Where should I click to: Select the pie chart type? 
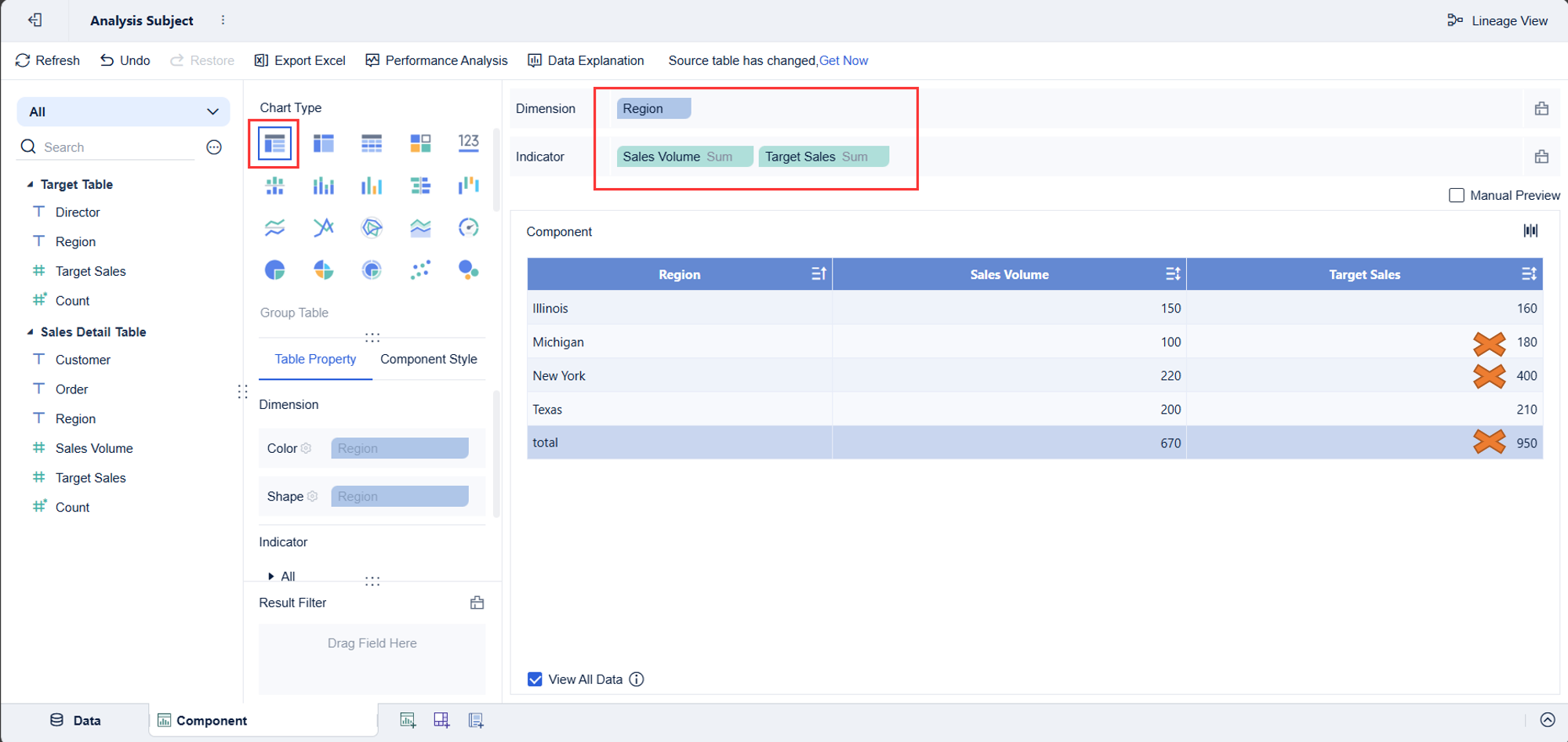click(274, 270)
